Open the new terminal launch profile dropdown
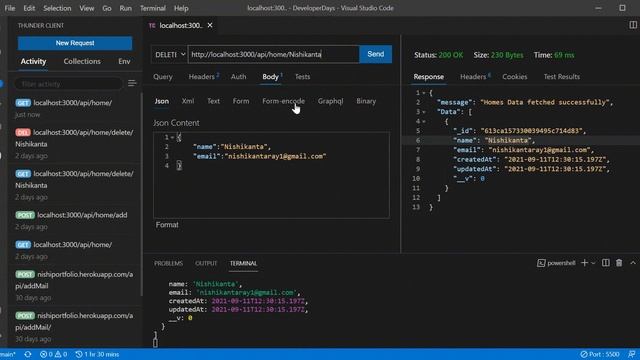Viewport: 640px width, 360px height. [x=593, y=263]
